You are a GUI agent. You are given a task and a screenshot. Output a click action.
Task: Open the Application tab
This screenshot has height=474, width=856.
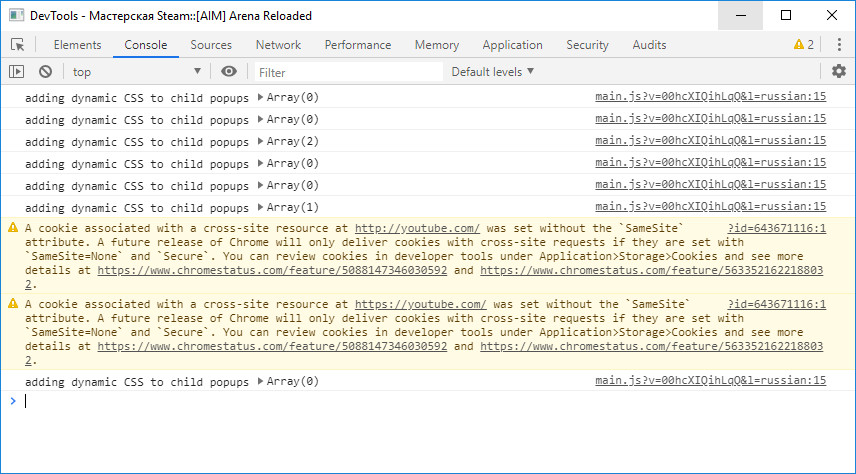[x=512, y=45]
